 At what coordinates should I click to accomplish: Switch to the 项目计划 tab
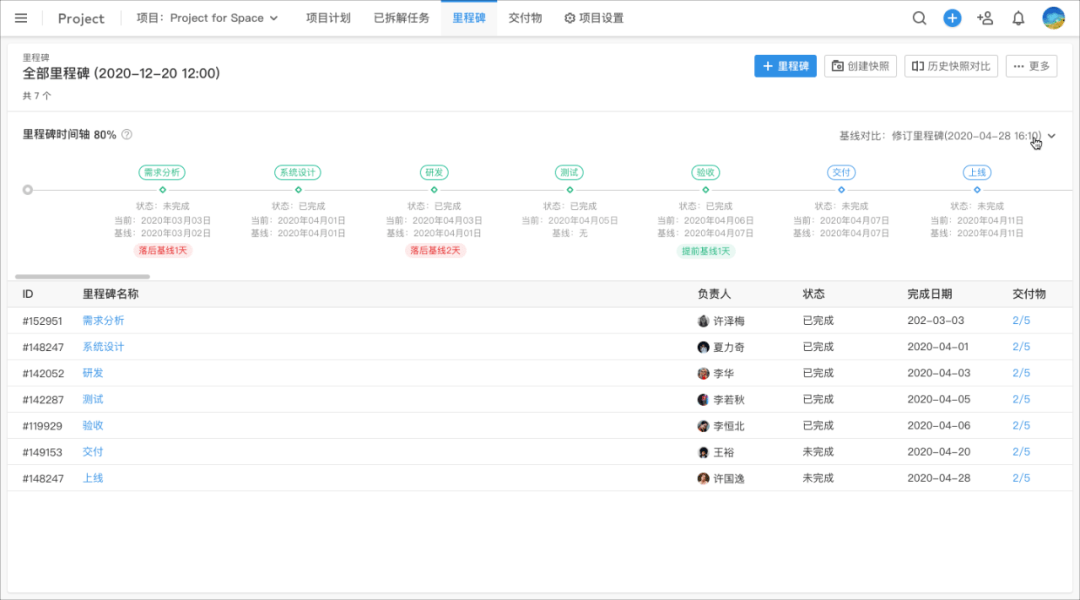(327, 17)
